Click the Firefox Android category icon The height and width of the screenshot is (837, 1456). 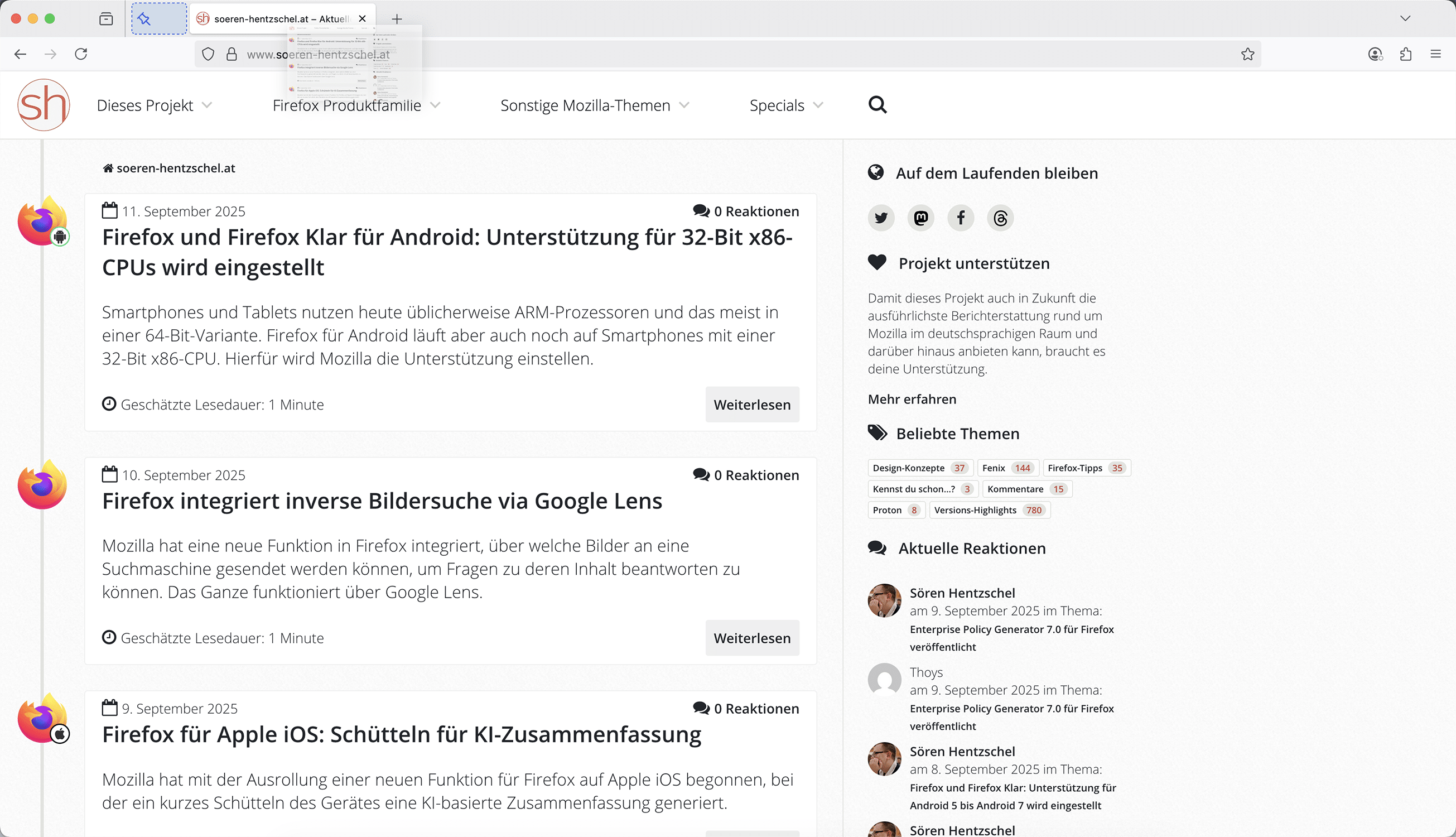click(x=44, y=222)
